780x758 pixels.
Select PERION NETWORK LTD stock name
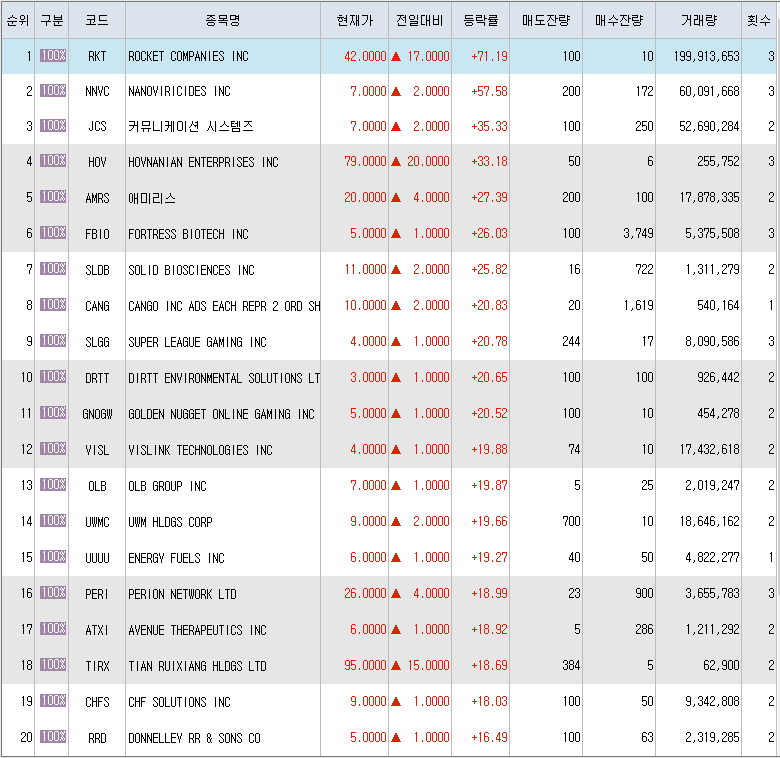point(182,594)
